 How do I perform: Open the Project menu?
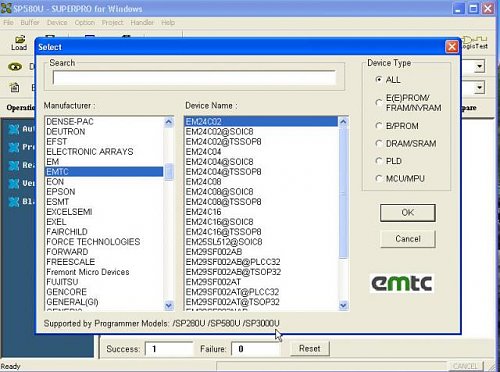coord(112,23)
